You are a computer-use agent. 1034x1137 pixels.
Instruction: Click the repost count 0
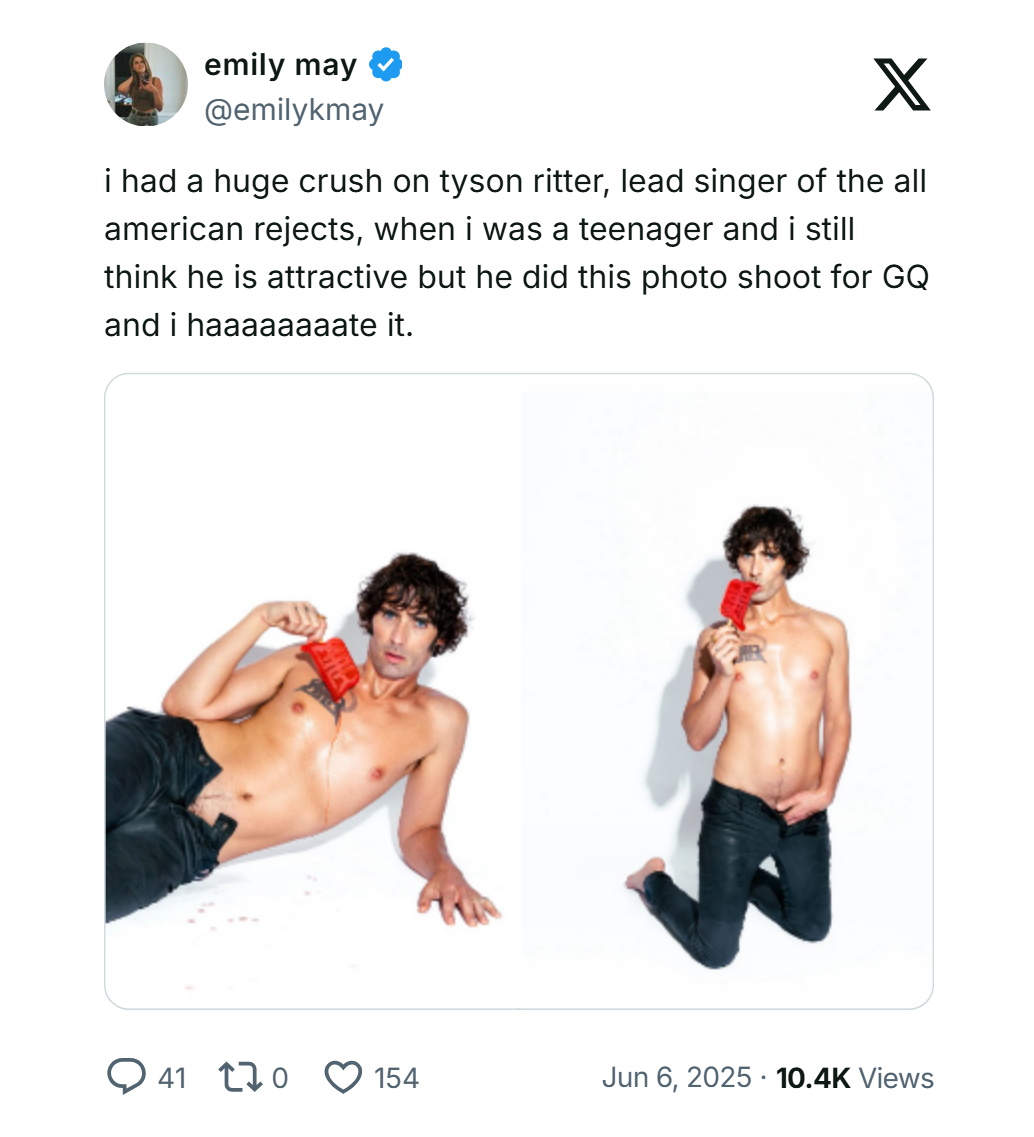(280, 1078)
